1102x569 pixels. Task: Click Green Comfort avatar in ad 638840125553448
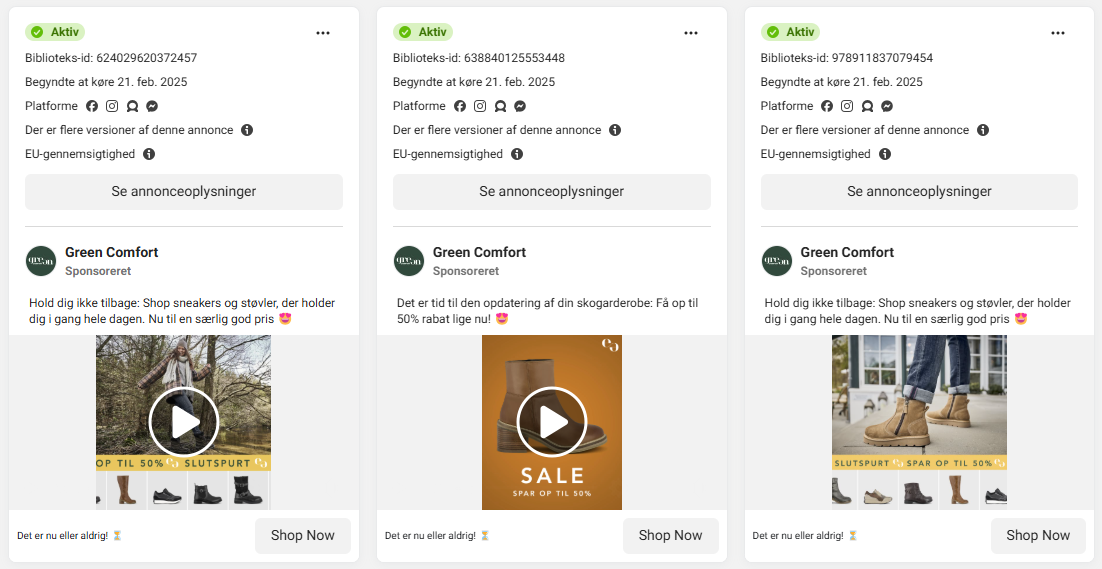tap(409, 261)
